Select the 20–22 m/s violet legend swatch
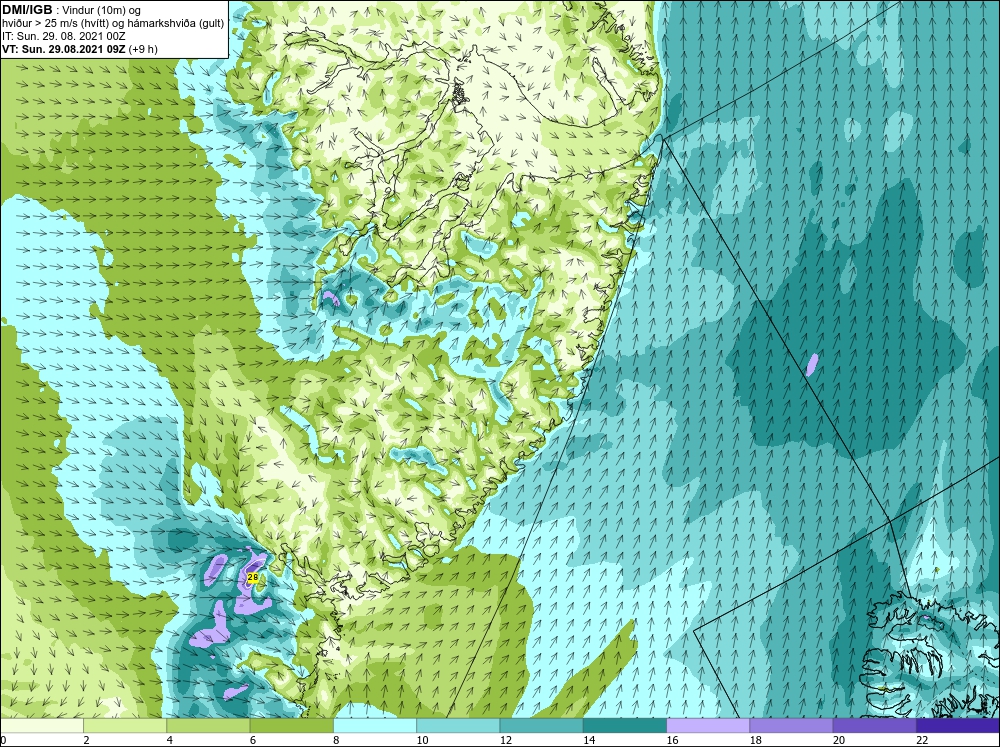The height and width of the screenshot is (747, 1000). pos(875,726)
